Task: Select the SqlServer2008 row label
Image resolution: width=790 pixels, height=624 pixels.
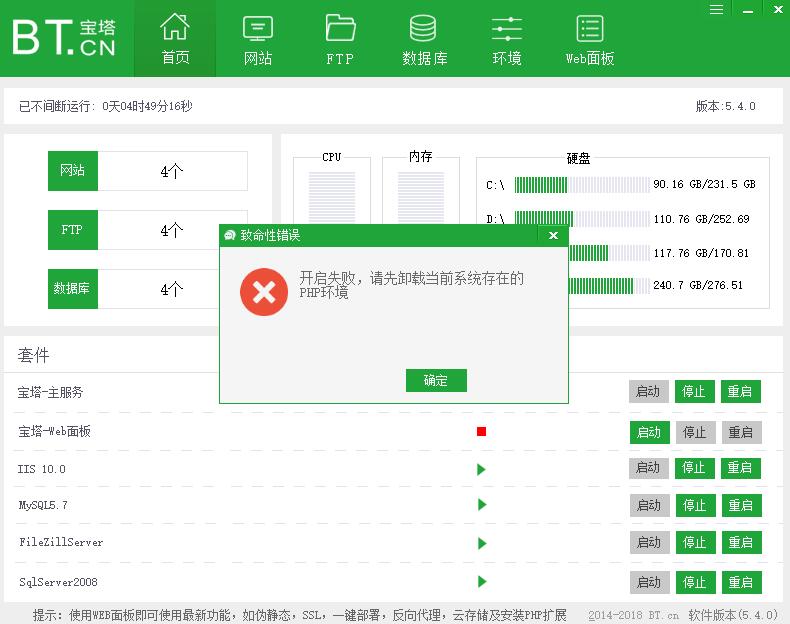Action: coord(58,582)
